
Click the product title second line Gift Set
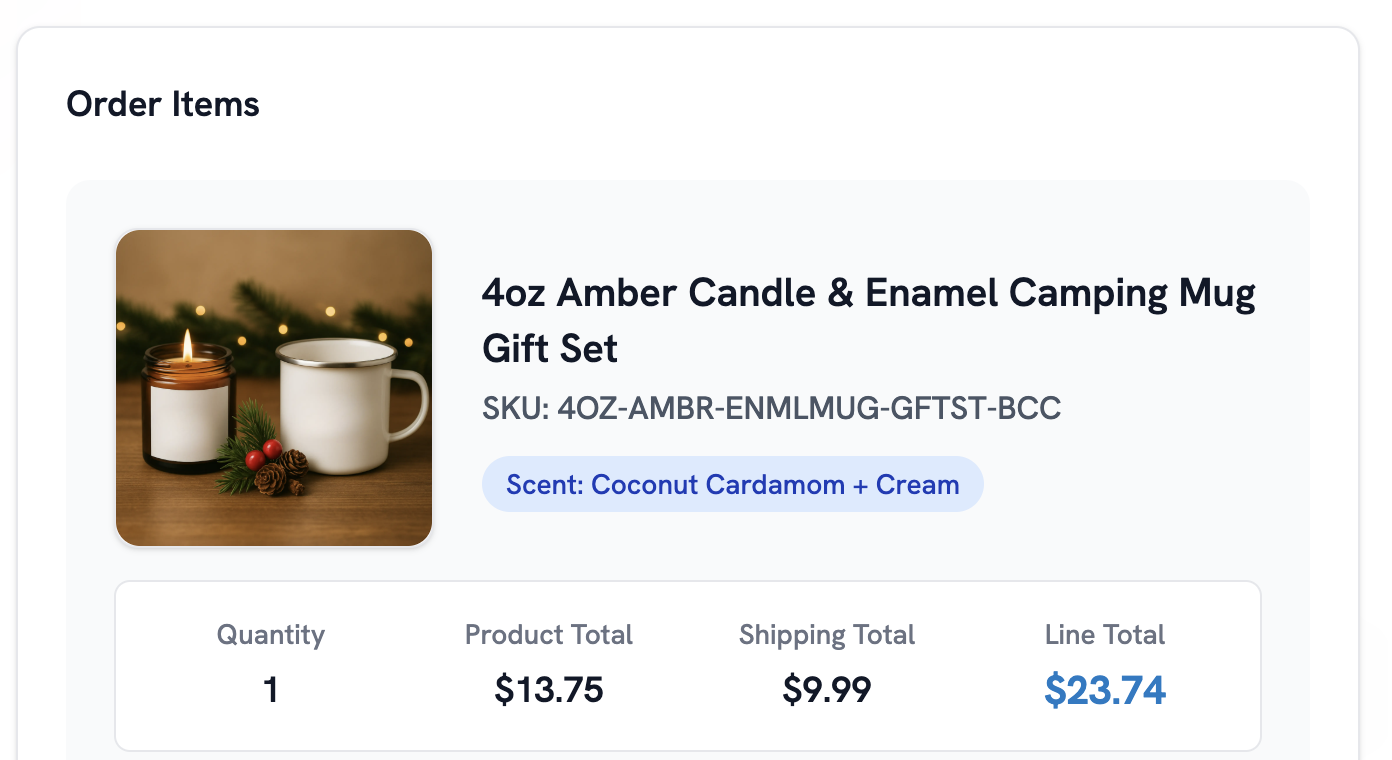(x=550, y=349)
